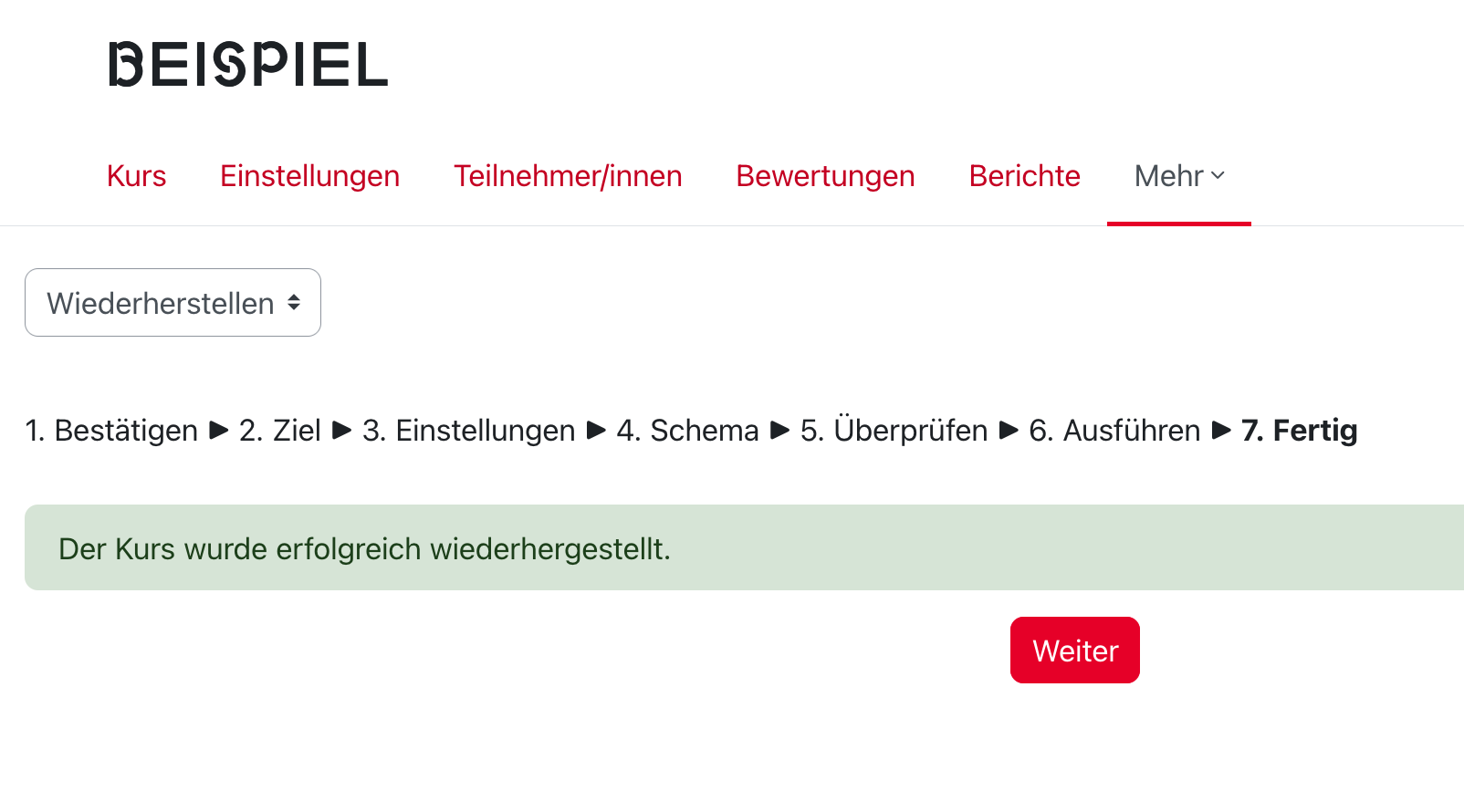Open the Kurs tab

137,176
